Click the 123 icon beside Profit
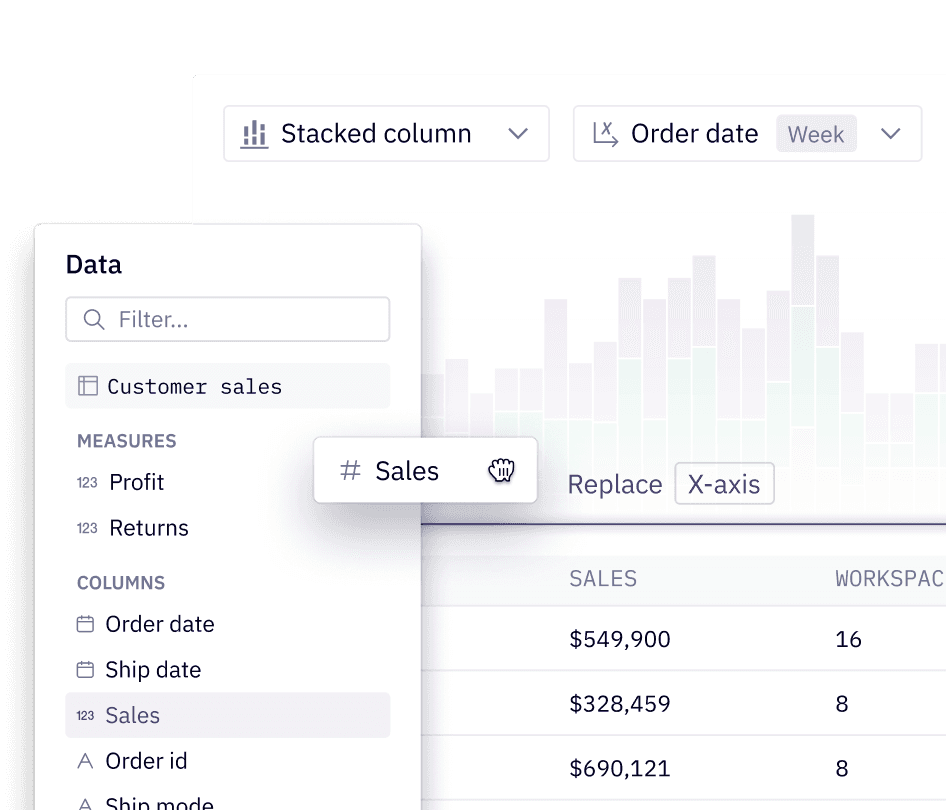The image size is (946, 810). (87, 482)
